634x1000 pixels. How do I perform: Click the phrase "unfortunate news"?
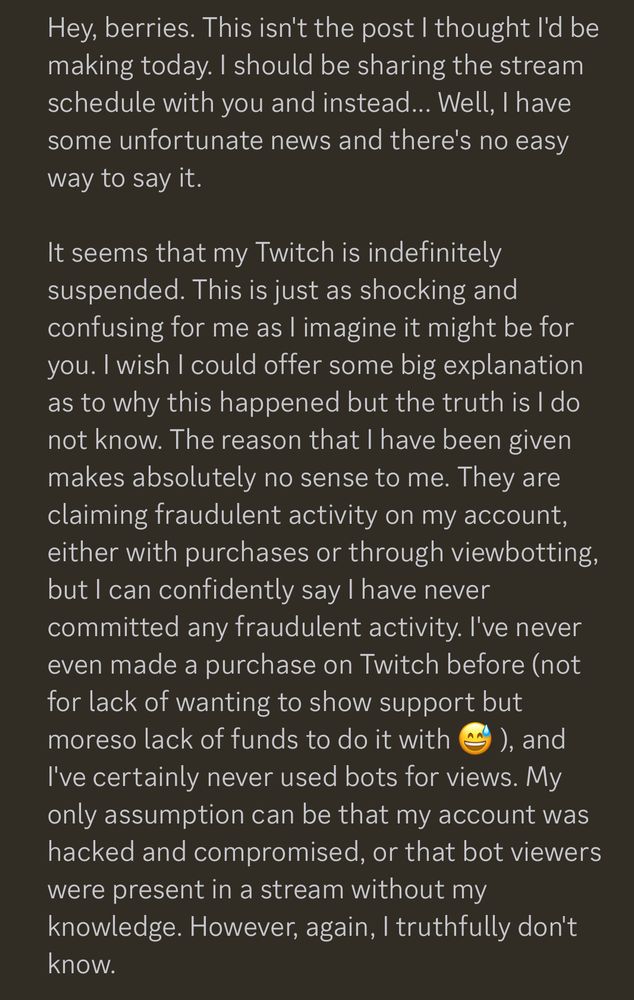pos(225,140)
